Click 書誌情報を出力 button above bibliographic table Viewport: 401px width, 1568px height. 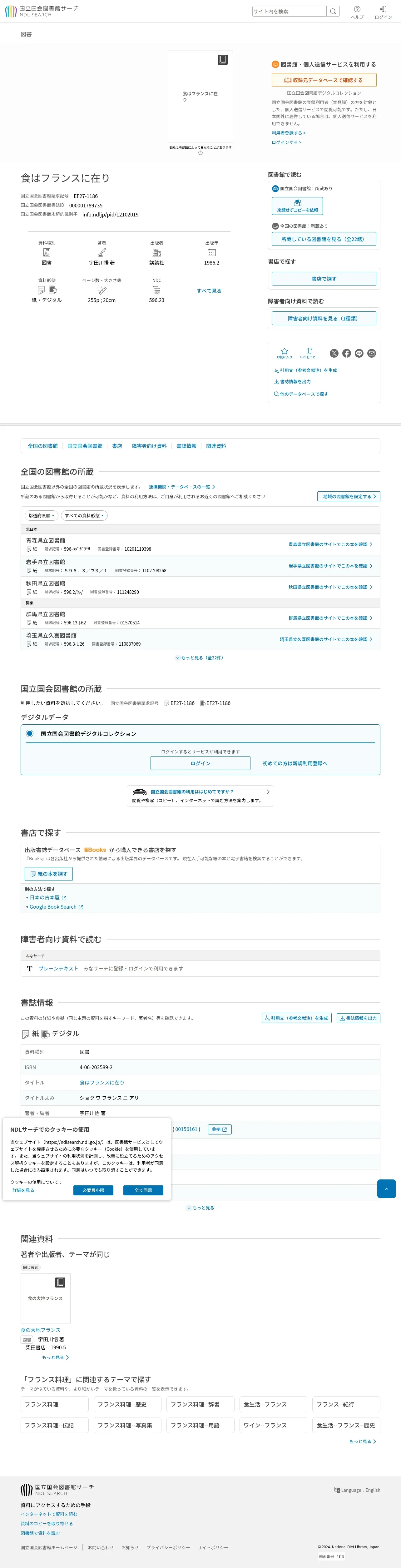[359, 1018]
